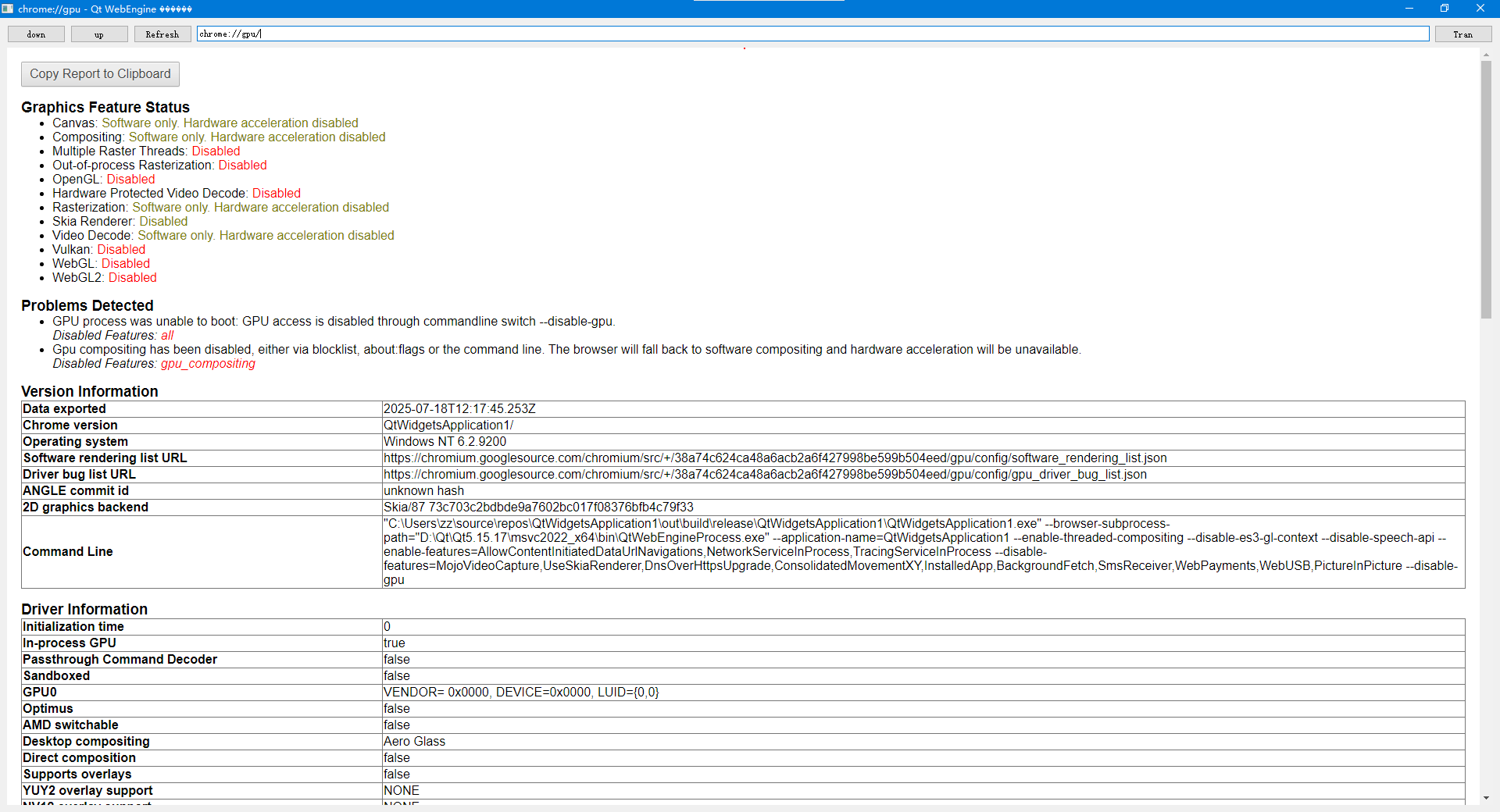Click the "Tran" button
This screenshot has height=812, width=1500.
pos(1462,34)
